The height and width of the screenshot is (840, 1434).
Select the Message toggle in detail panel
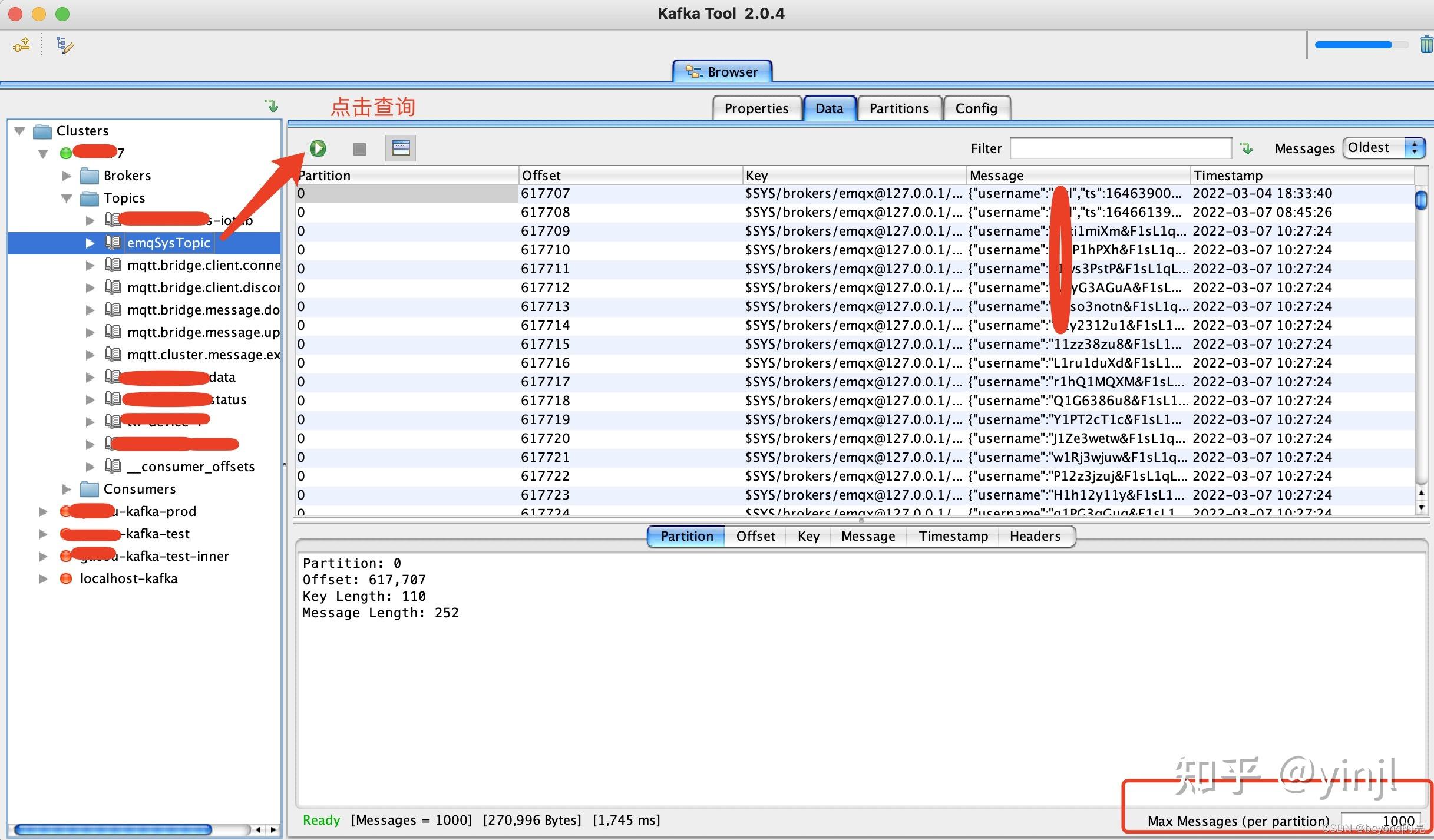(x=868, y=536)
